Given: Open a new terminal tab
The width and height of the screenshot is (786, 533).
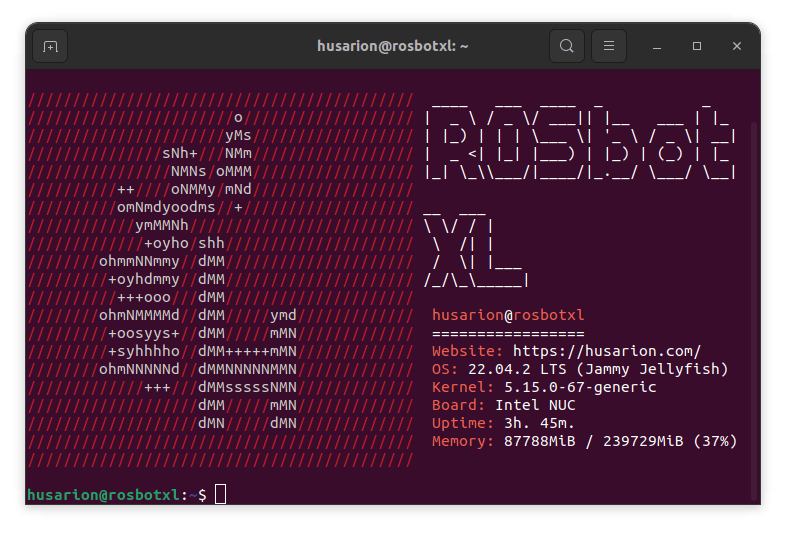Looking at the screenshot, I should pos(50,47).
